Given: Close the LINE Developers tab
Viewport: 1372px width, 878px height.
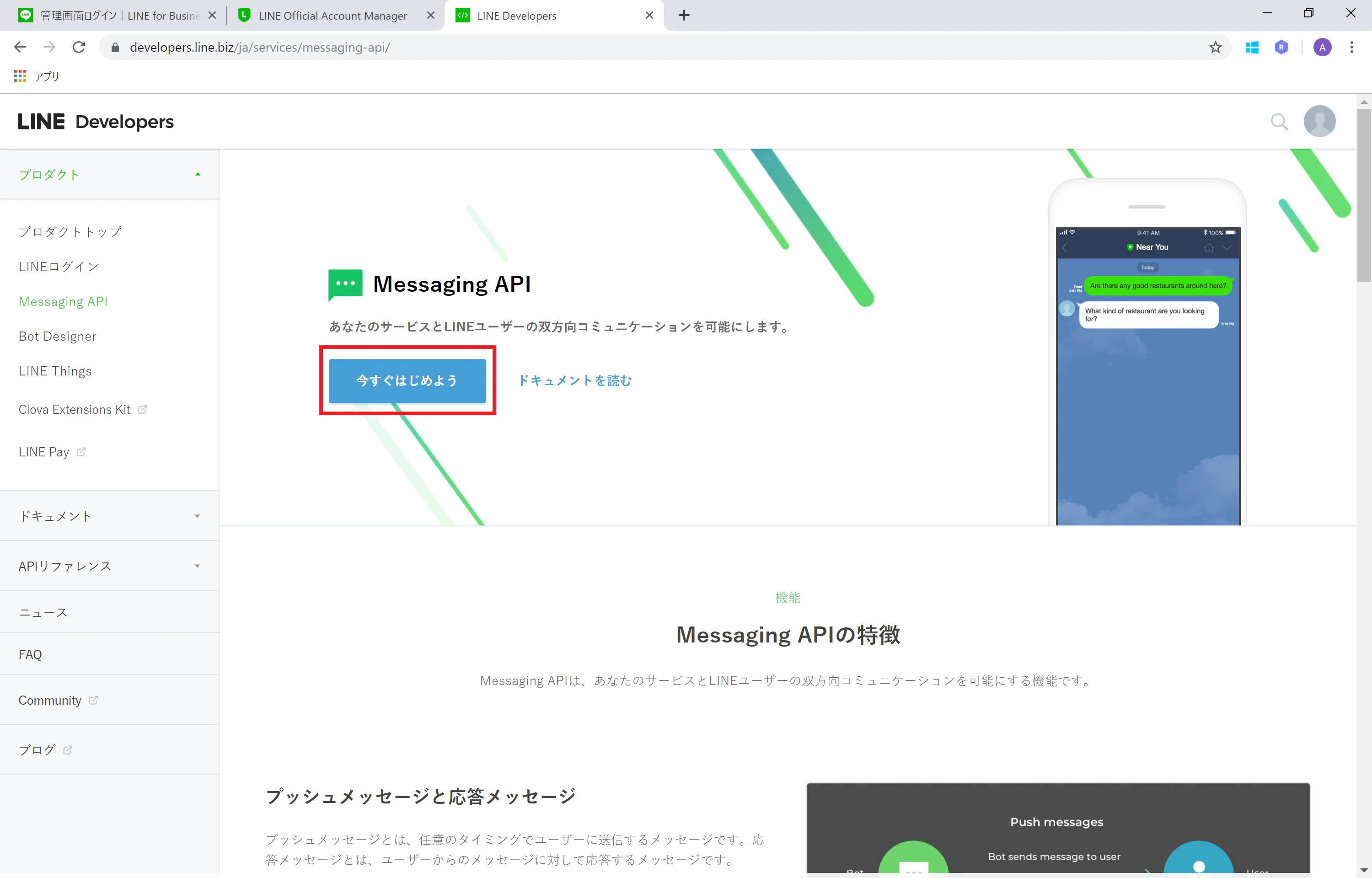Looking at the screenshot, I should pos(649,16).
